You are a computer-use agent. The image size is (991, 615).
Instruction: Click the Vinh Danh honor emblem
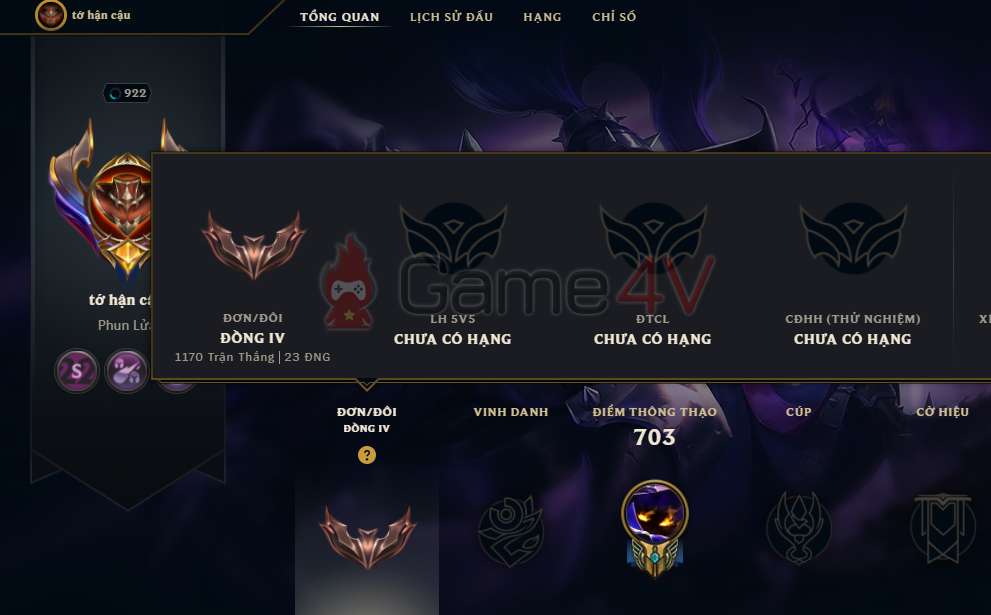coord(511,531)
